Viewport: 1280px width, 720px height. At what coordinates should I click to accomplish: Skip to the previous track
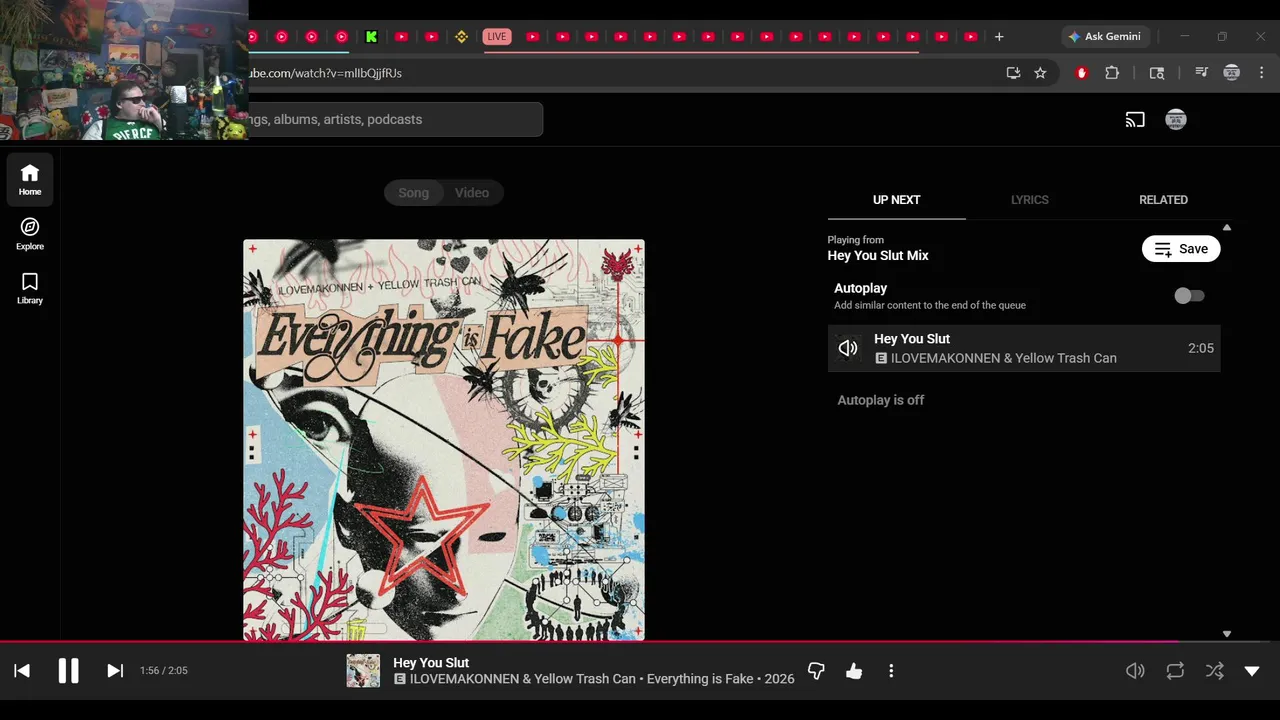(x=22, y=671)
